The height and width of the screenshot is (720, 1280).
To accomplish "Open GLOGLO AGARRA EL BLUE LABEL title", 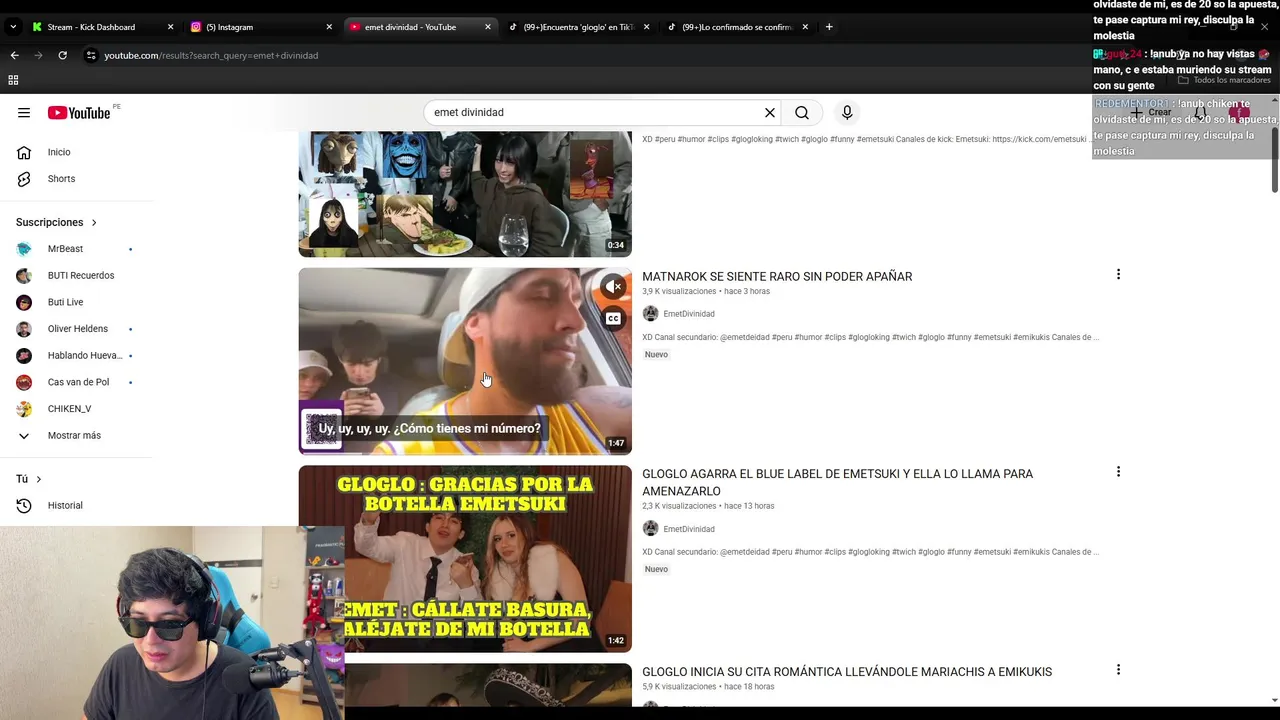I will click(838, 482).
